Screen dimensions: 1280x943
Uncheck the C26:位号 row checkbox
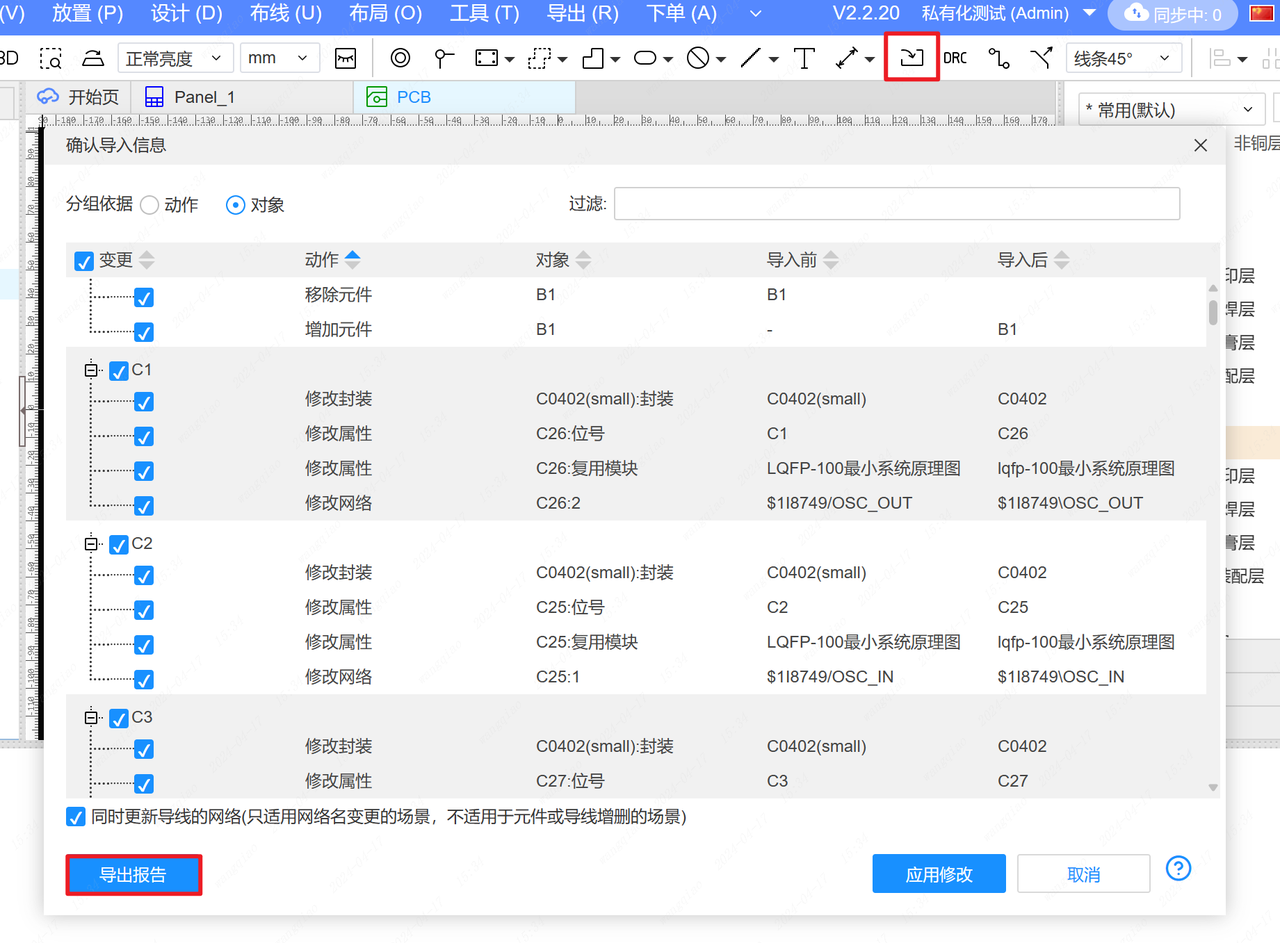click(x=144, y=436)
